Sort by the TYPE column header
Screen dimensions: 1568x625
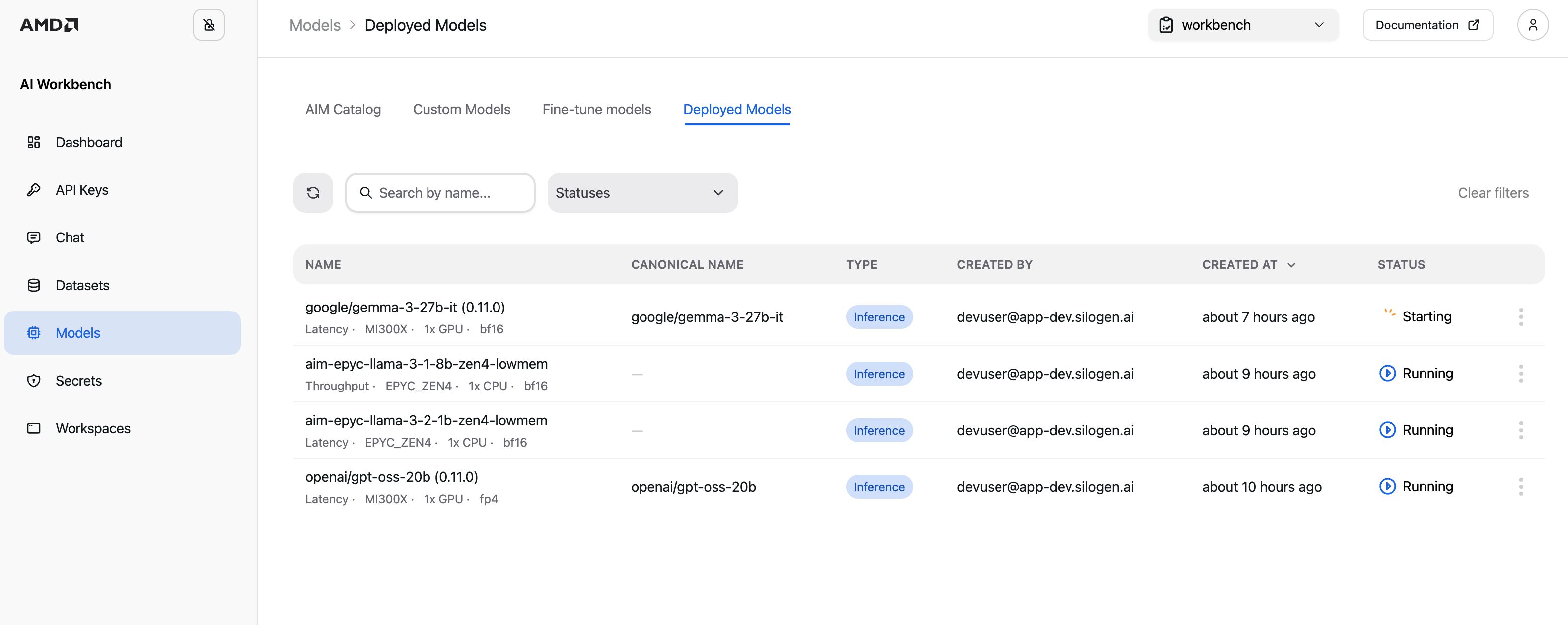[861, 264]
